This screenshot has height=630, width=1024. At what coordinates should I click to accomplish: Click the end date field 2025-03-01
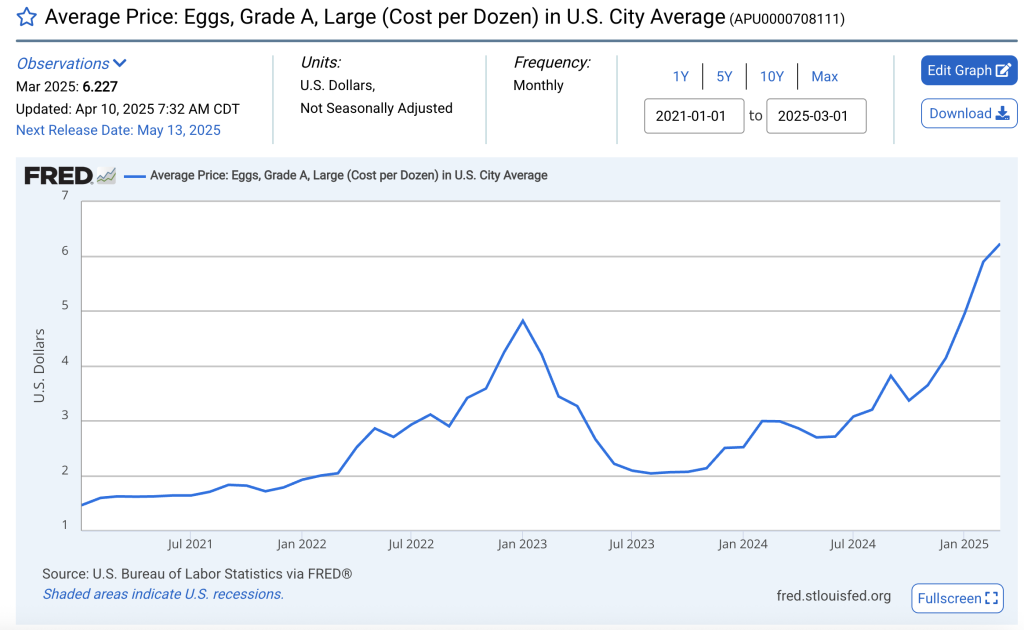pos(816,116)
